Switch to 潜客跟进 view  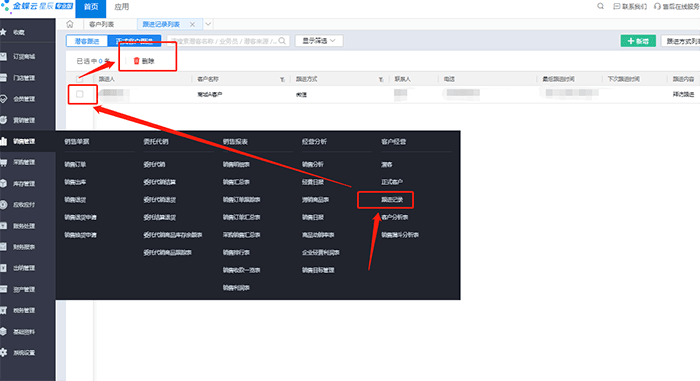(87, 41)
